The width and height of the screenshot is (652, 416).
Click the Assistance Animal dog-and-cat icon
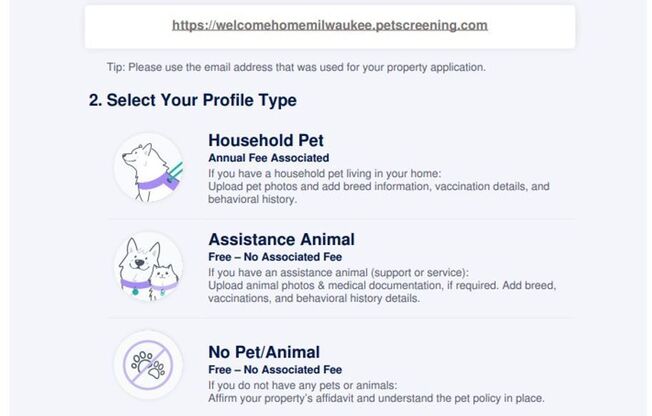pos(148,268)
